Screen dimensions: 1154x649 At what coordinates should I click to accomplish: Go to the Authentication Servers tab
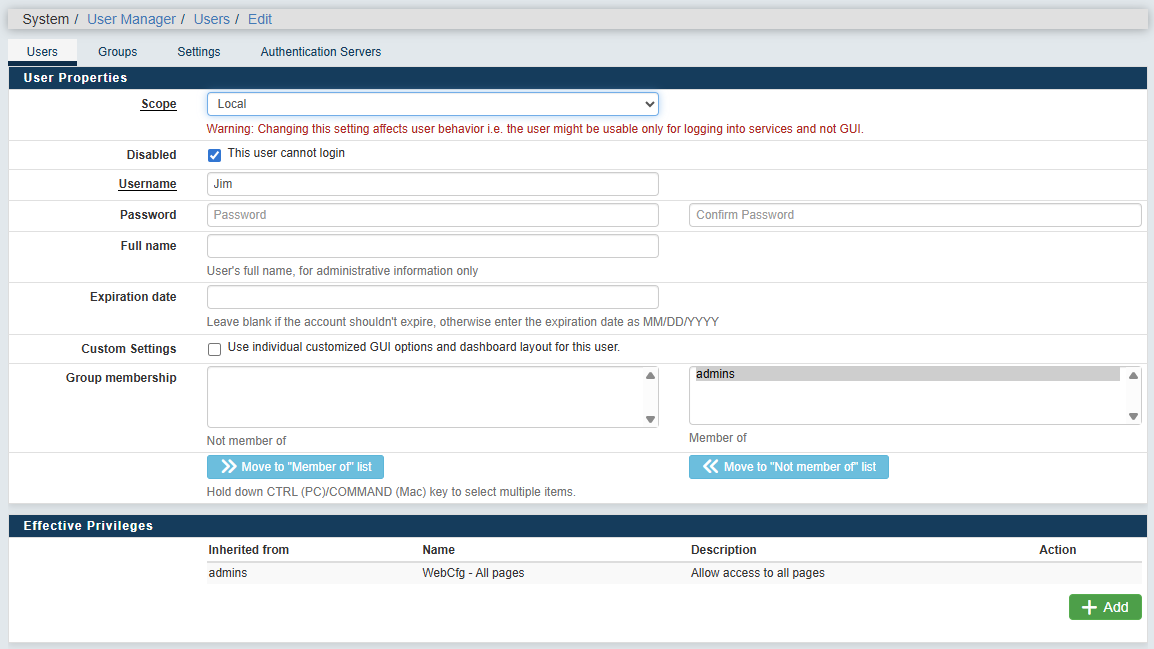320,52
